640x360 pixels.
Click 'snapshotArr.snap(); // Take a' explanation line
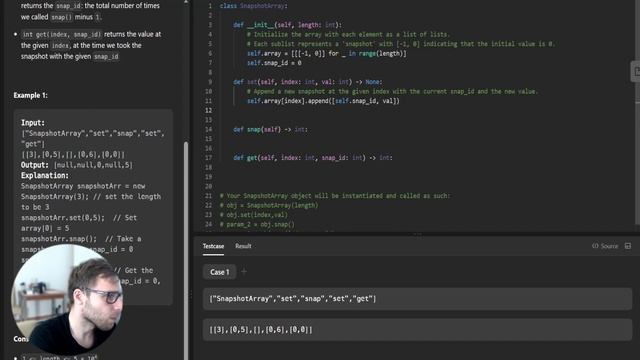coord(81,239)
